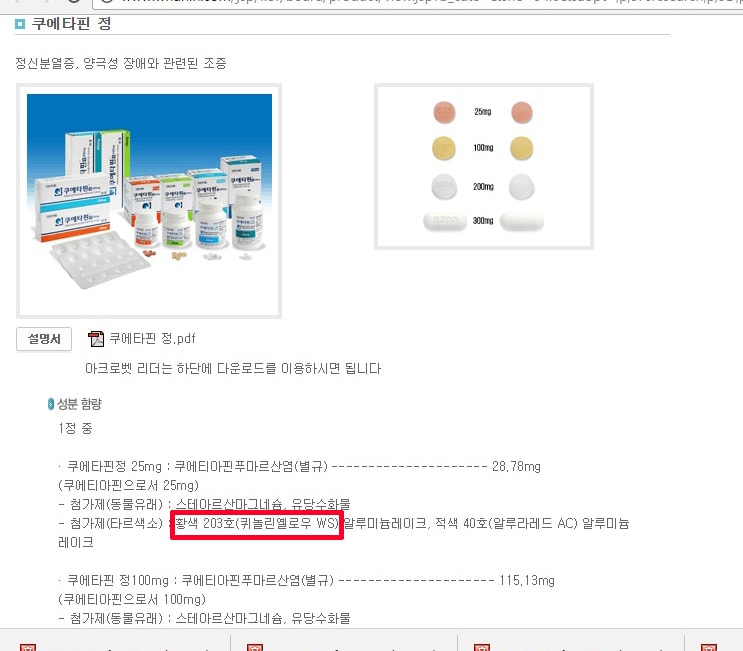The image size is (743, 651).
Task: Click the yellow 100mg tablet back image
Action: (521, 148)
